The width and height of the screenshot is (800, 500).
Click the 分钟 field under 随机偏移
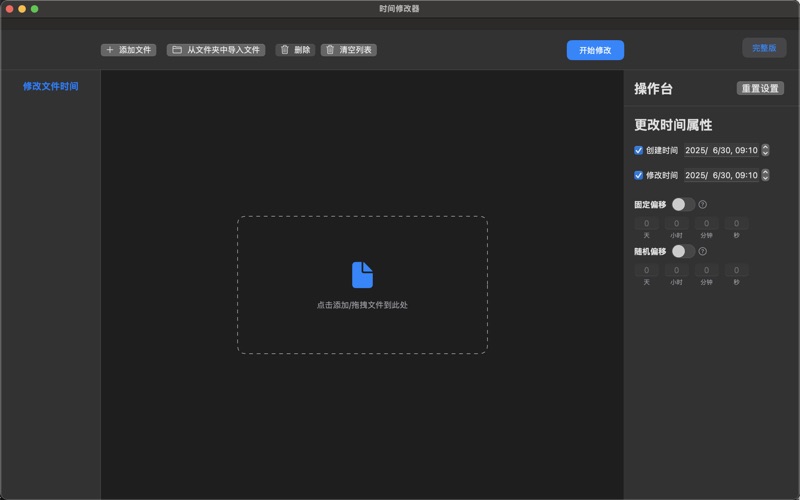pyautogui.click(x=706, y=270)
